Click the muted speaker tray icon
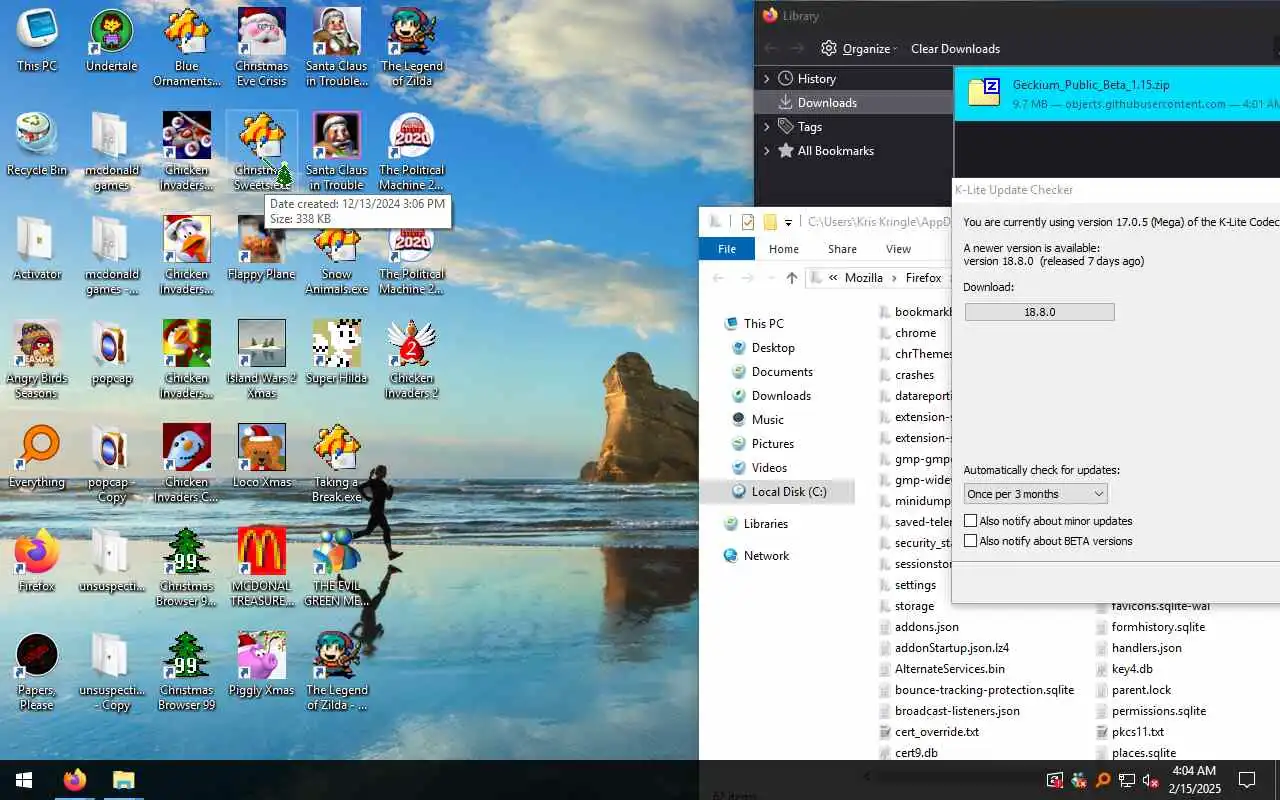Screen dimensions: 1280x800 pyautogui.click(x=1151, y=780)
